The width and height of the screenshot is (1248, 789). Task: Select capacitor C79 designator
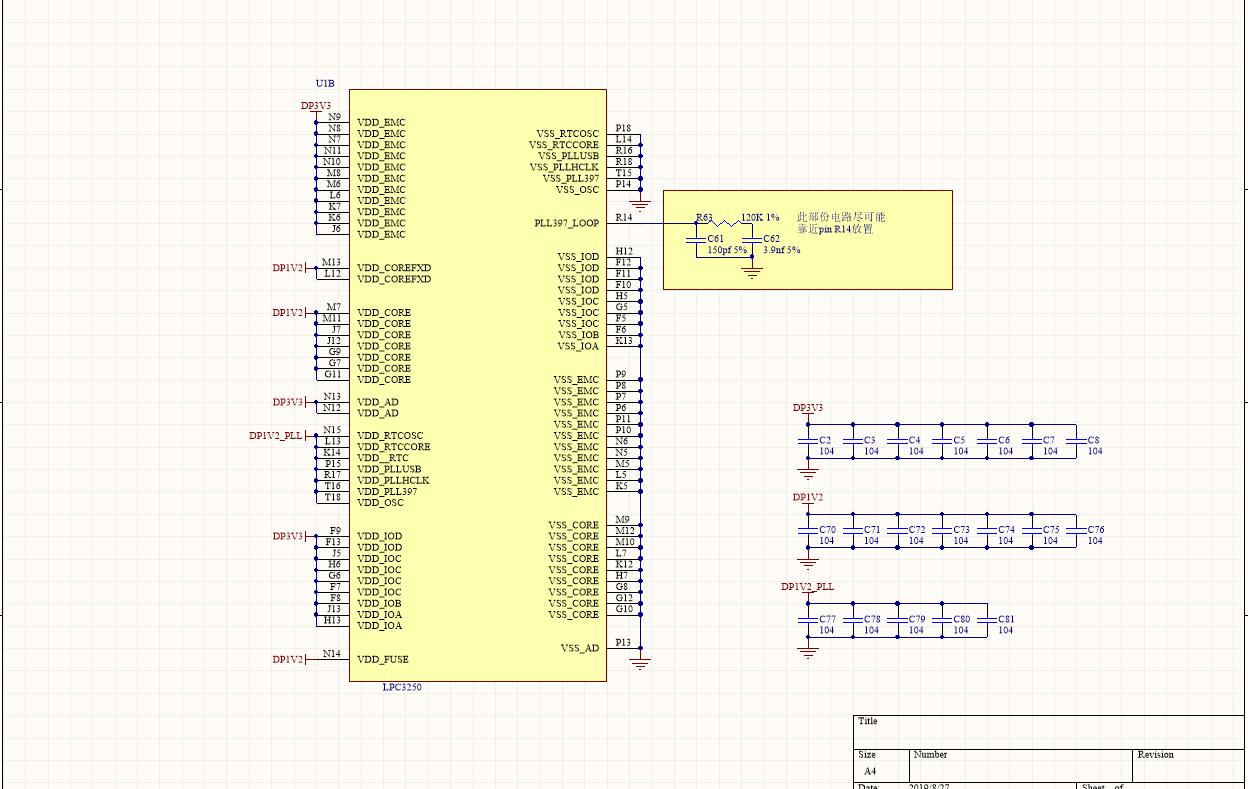pyautogui.click(x=917, y=619)
